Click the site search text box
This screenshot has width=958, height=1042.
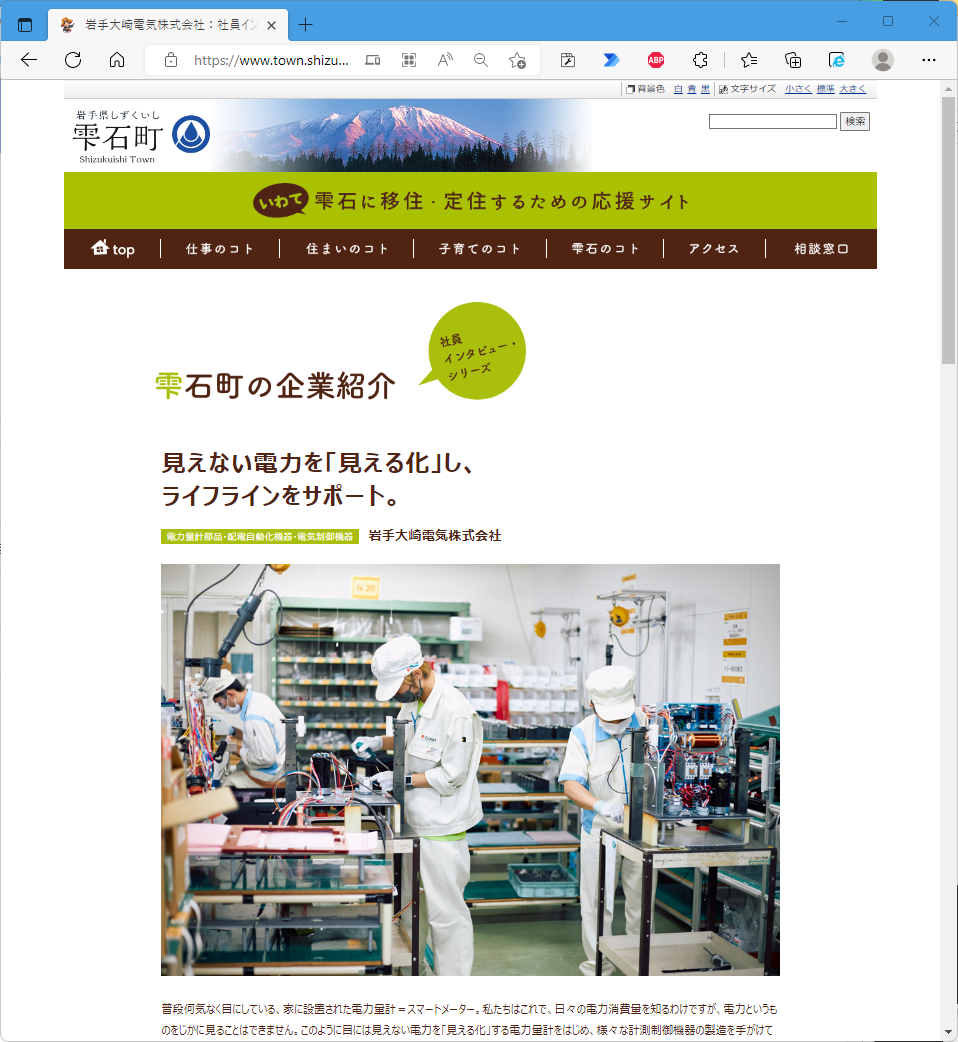773,122
